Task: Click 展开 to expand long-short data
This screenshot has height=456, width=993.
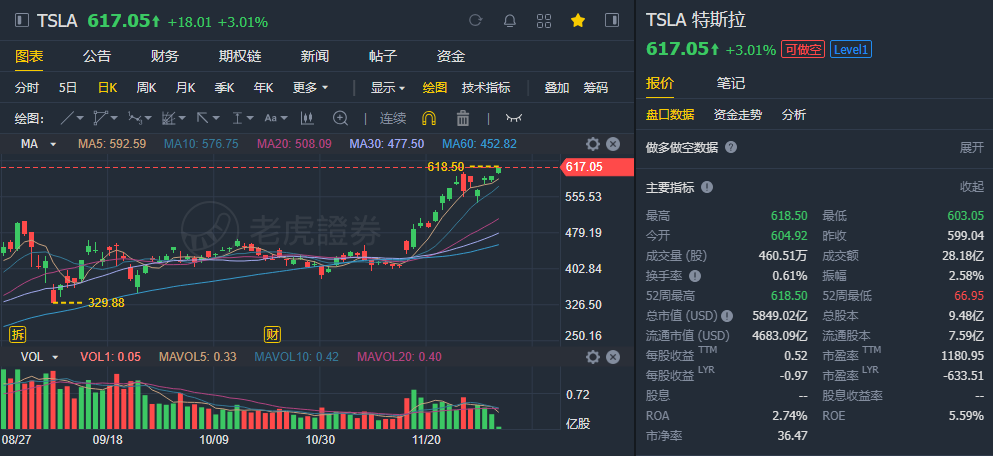Action: coord(972,147)
